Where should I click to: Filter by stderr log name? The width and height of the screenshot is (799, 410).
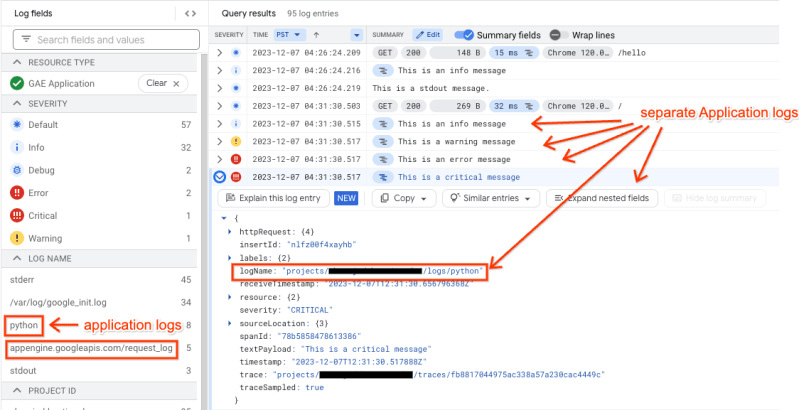[x=22, y=279]
